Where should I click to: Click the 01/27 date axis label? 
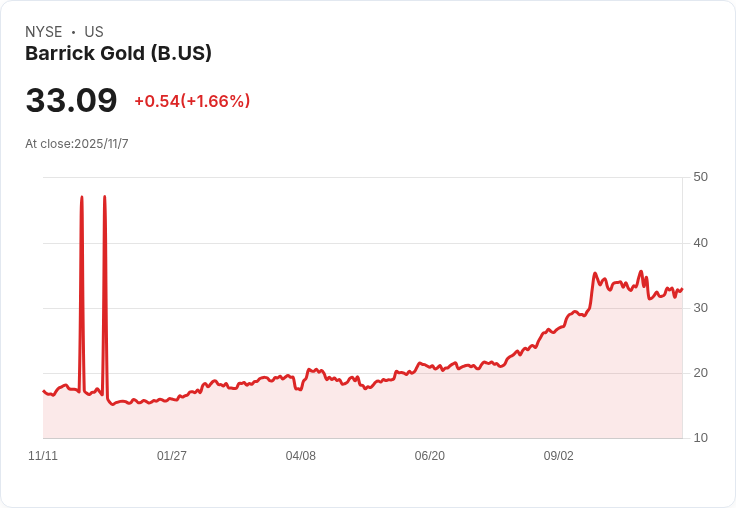[x=172, y=456]
